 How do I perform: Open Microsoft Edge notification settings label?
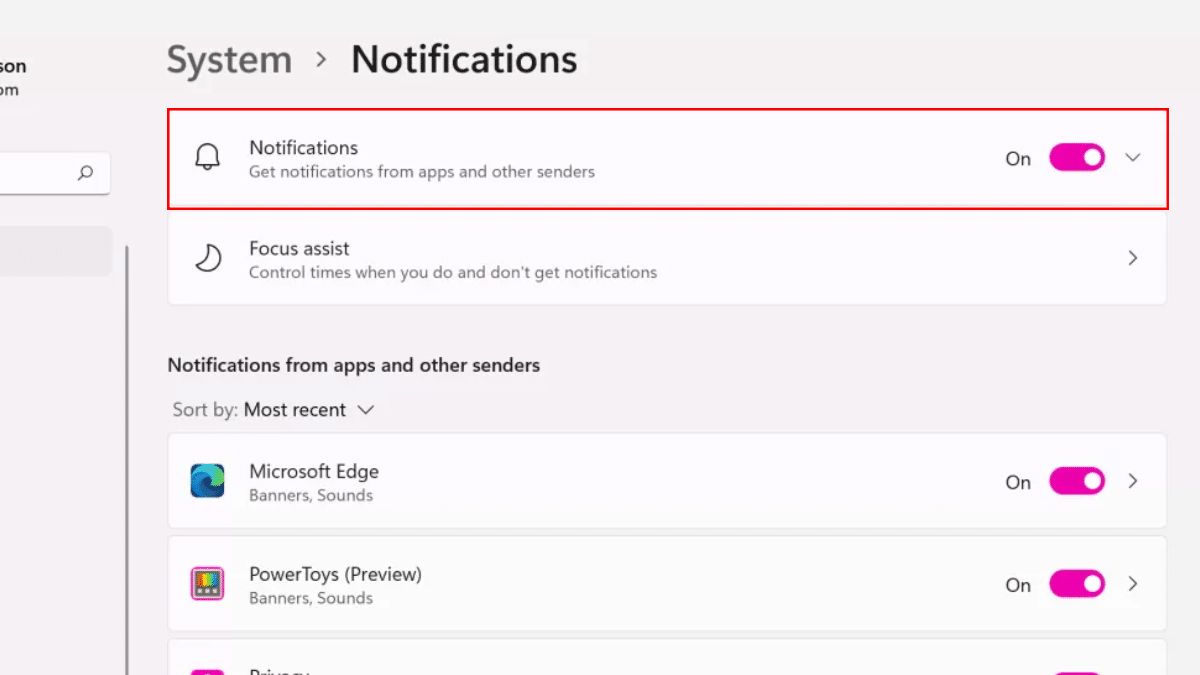(314, 471)
